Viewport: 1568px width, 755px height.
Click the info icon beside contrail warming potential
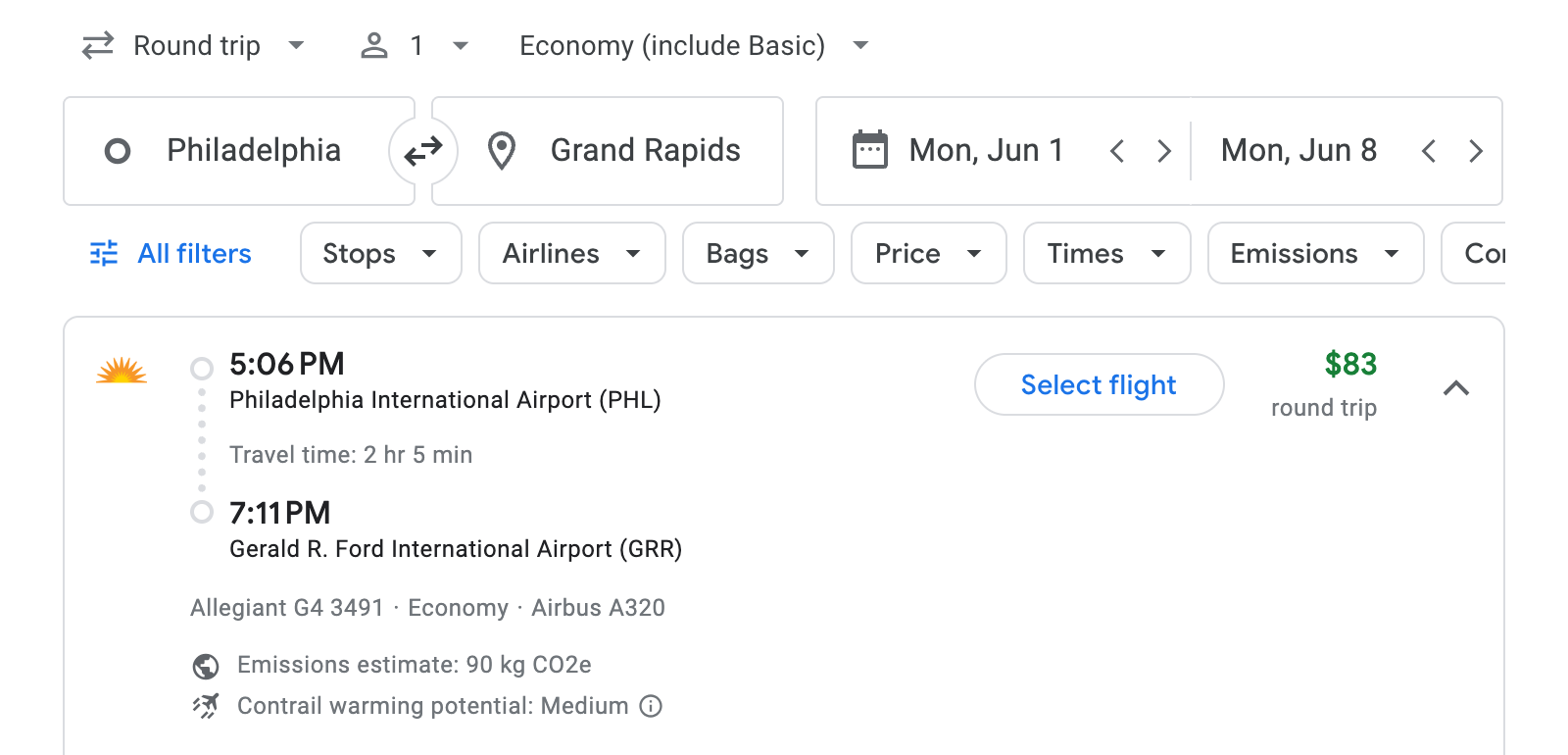(x=651, y=706)
